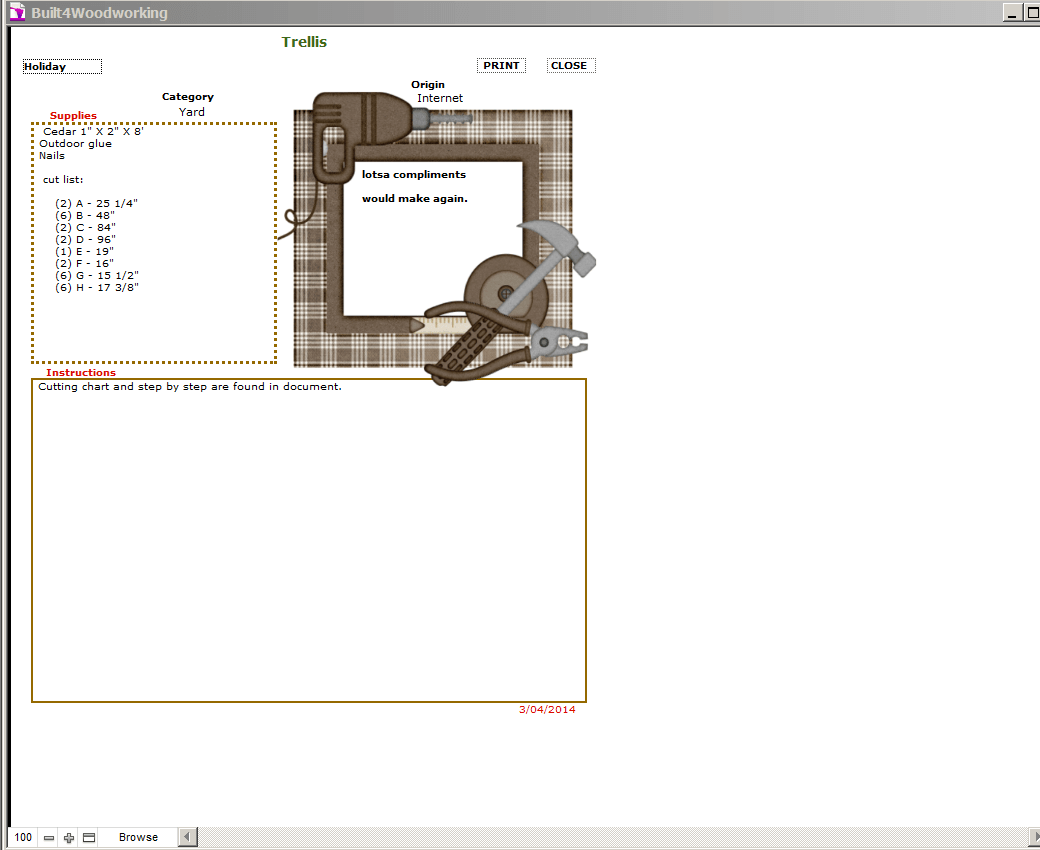The image size is (1040, 850).
Task: Click the zoom in plus icon
Action: [x=68, y=837]
